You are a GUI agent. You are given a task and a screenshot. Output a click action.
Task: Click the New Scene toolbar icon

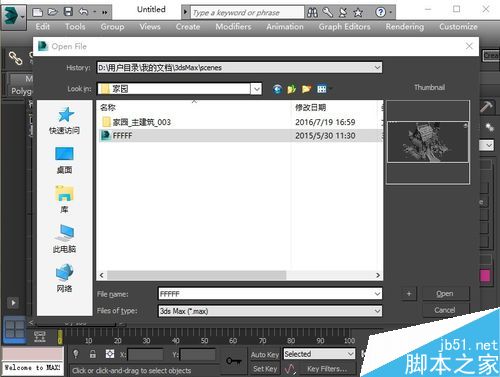coord(37,12)
